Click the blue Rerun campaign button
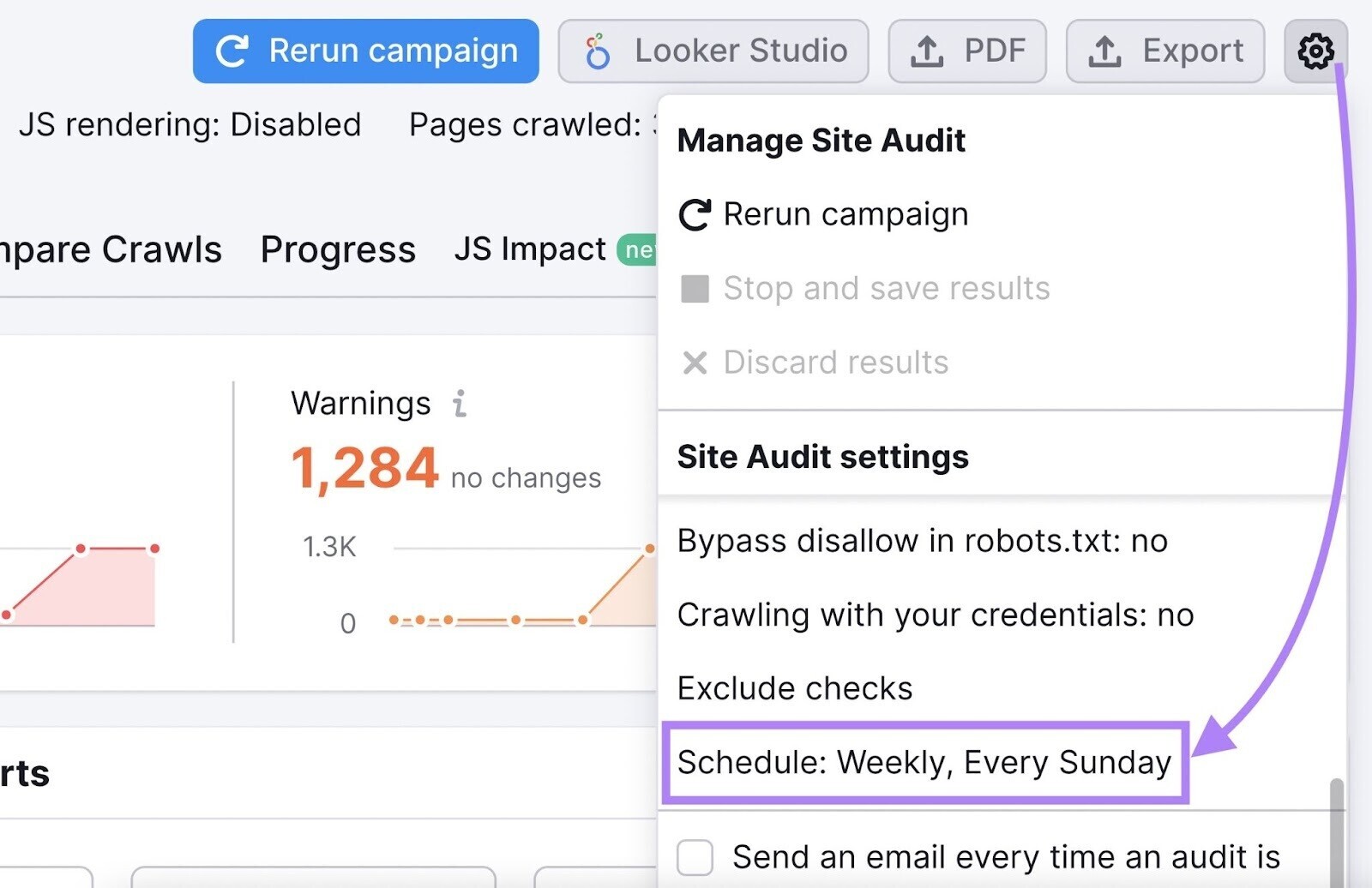Image resolution: width=1372 pixels, height=888 pixels. 365,51
